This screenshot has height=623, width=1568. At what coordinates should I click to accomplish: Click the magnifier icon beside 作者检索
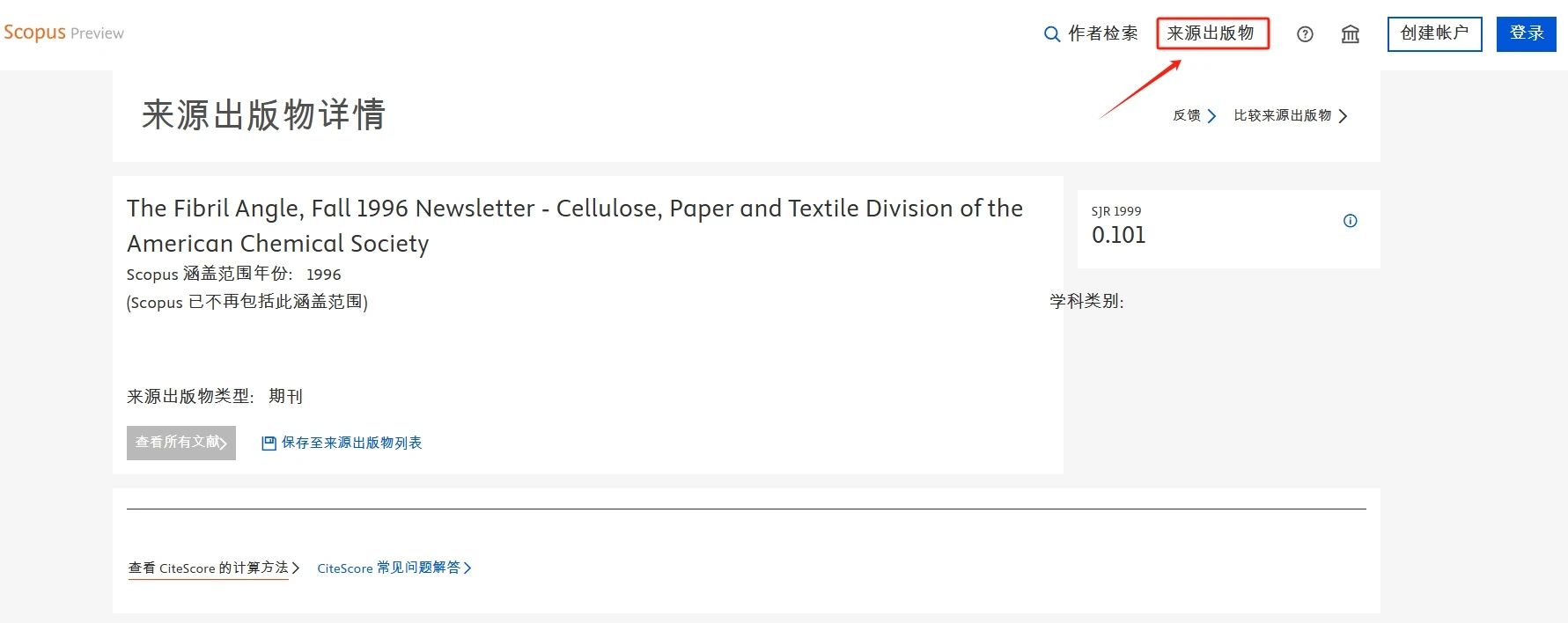pos(1051,34)
